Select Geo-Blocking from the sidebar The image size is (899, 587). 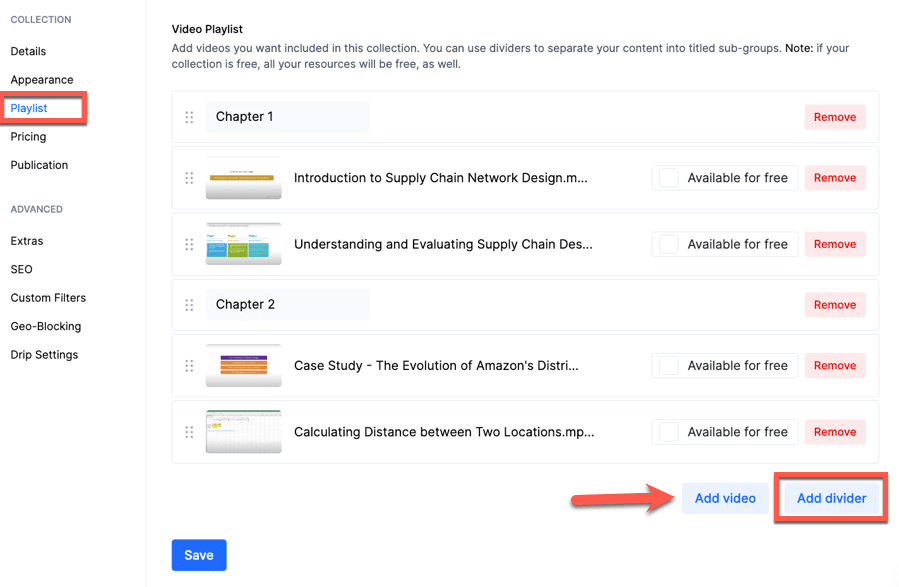point(46,326)
